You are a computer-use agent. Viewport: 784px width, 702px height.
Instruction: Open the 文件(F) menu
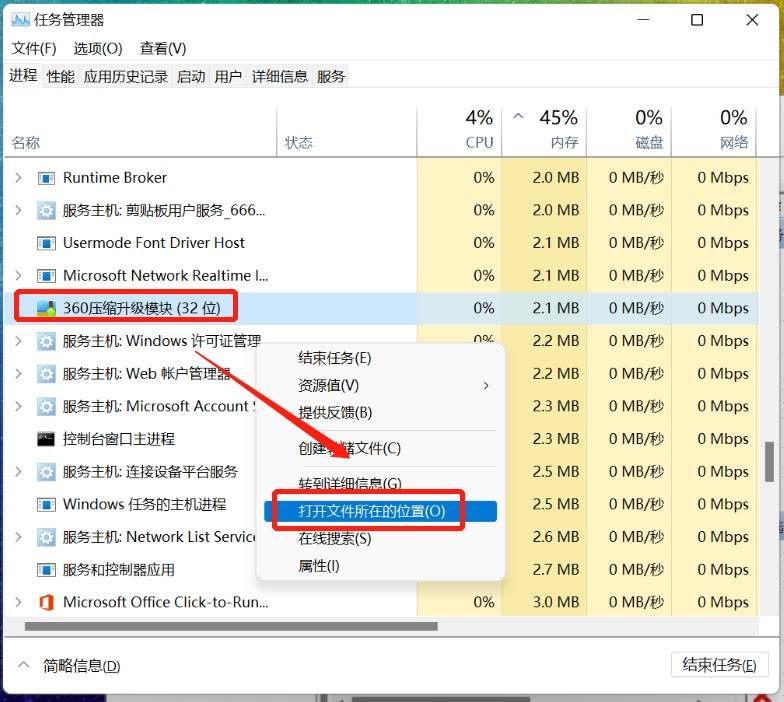(x=34, y=48)
